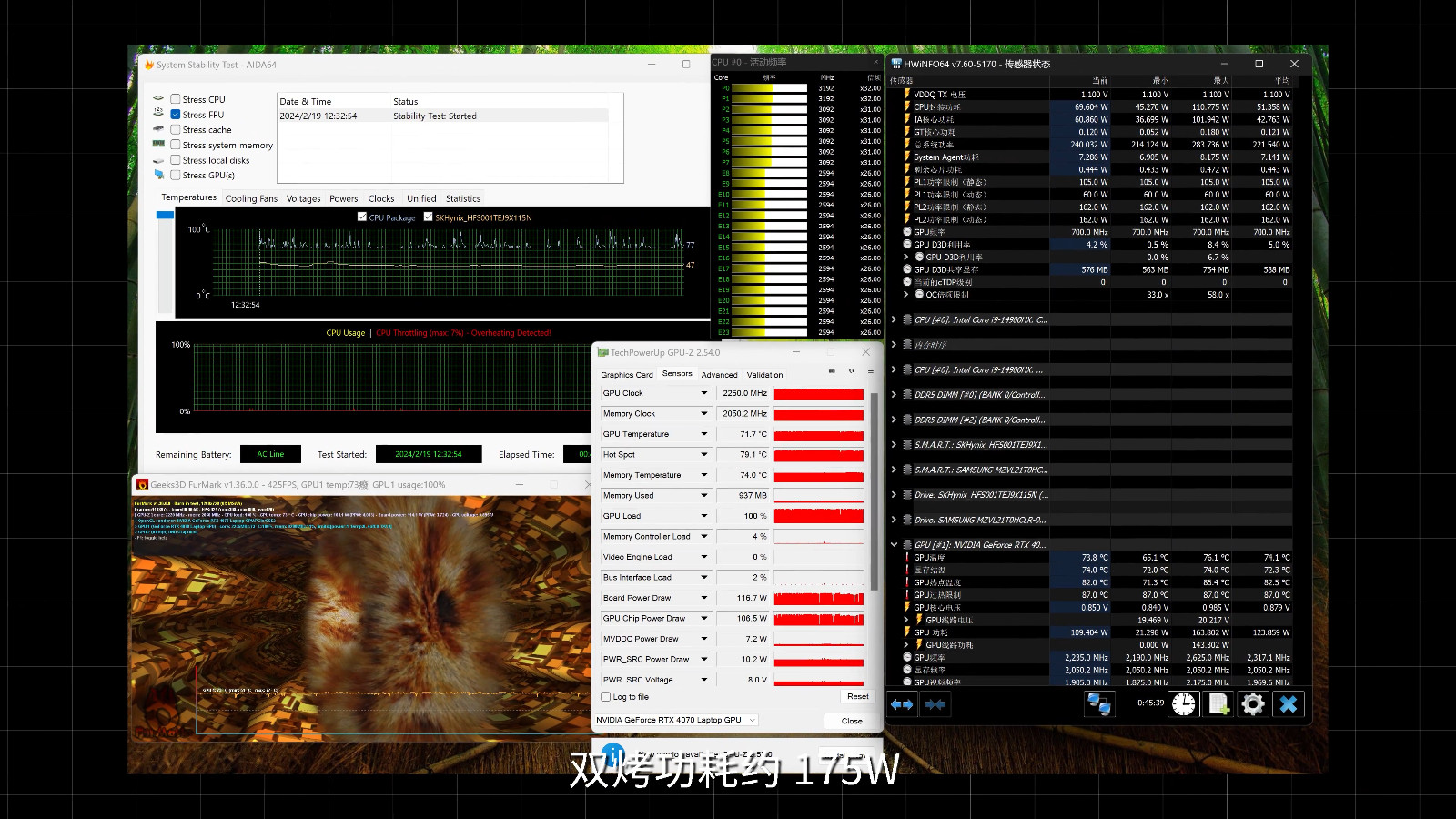Expand Drive: SKHynix sensor group

(894, 495)
